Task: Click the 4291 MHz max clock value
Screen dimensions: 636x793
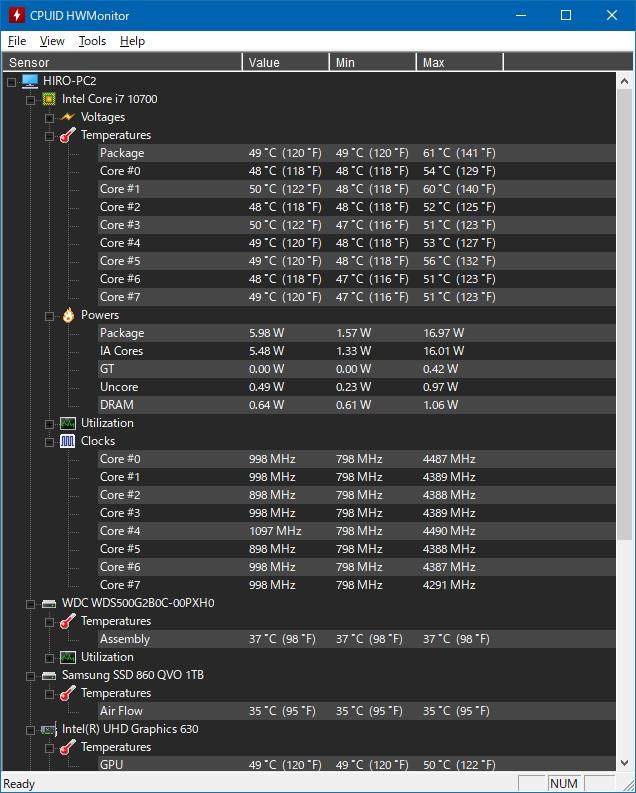Action: click(x=449, y=585)
